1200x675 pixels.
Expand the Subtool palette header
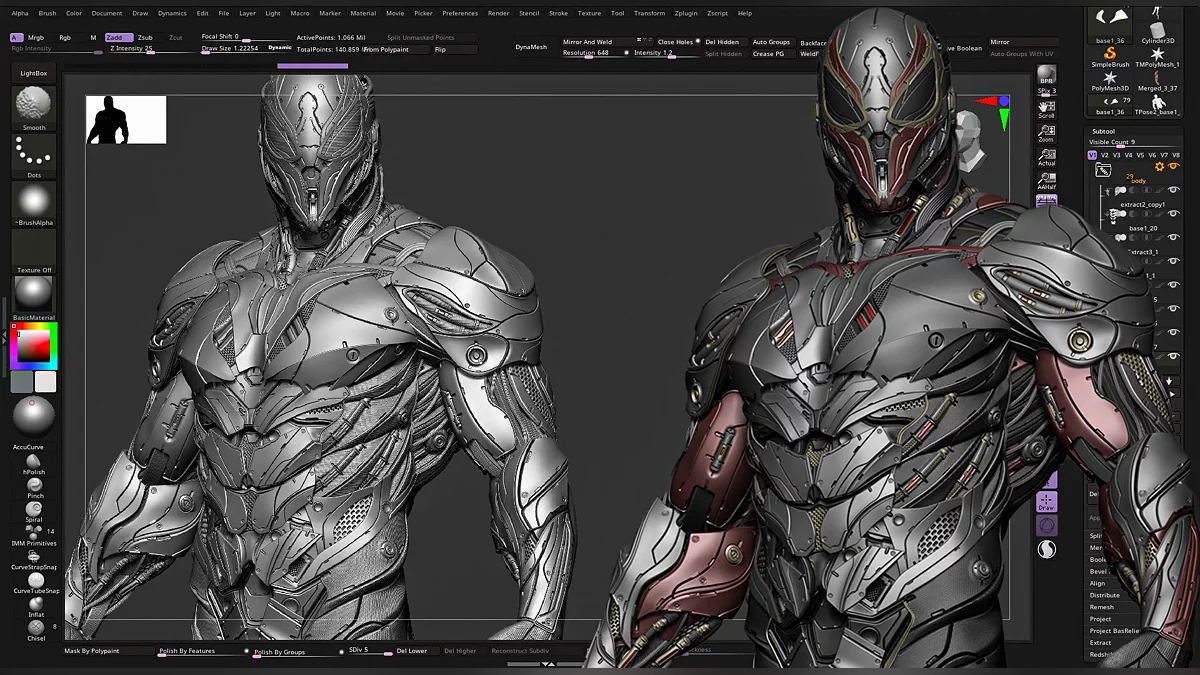point(1103,131)
